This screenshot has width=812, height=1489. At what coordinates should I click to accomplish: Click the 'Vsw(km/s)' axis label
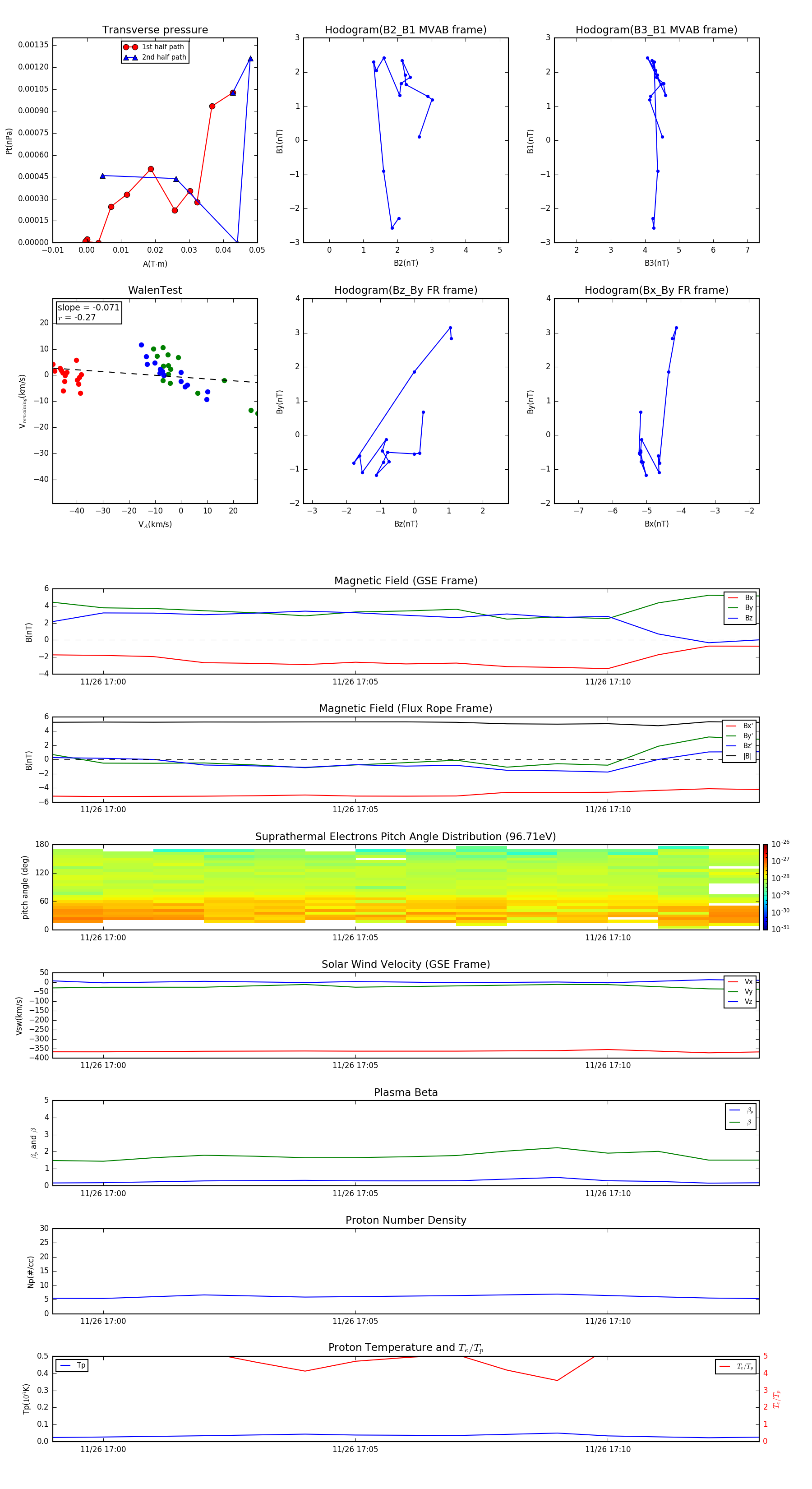tap(19, 1016)
